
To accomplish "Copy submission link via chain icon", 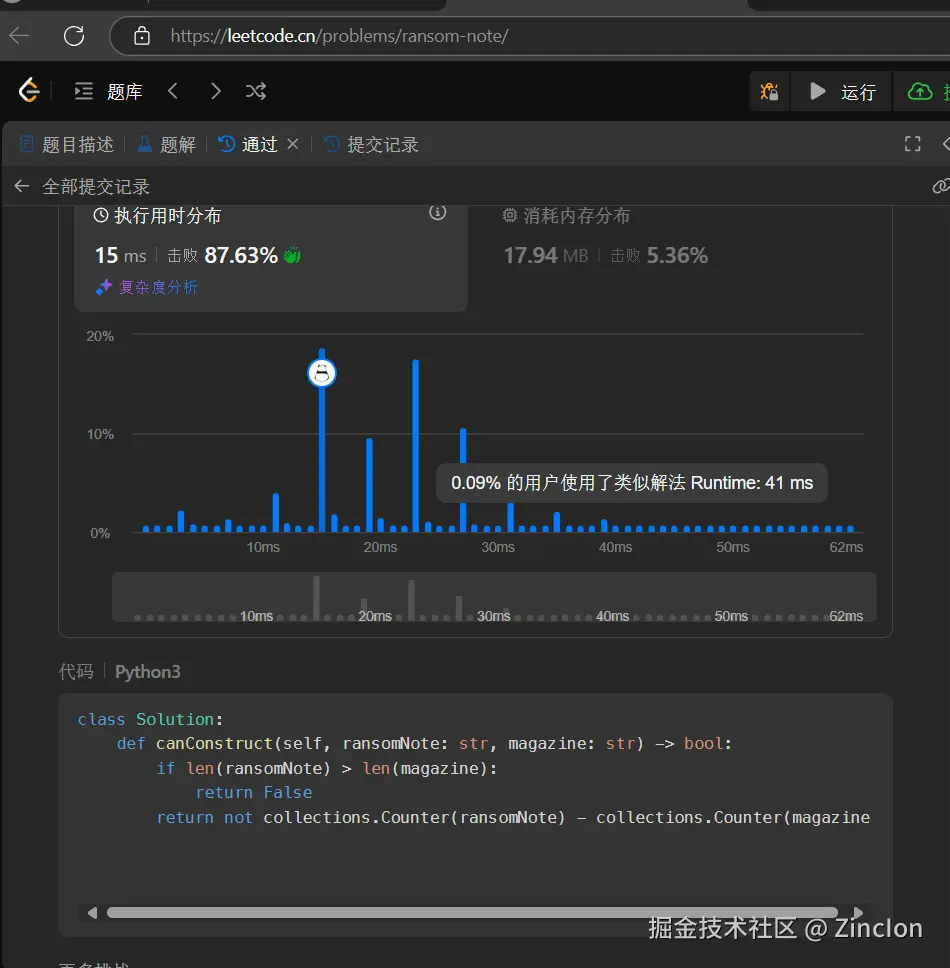I will tap(941, 186).
